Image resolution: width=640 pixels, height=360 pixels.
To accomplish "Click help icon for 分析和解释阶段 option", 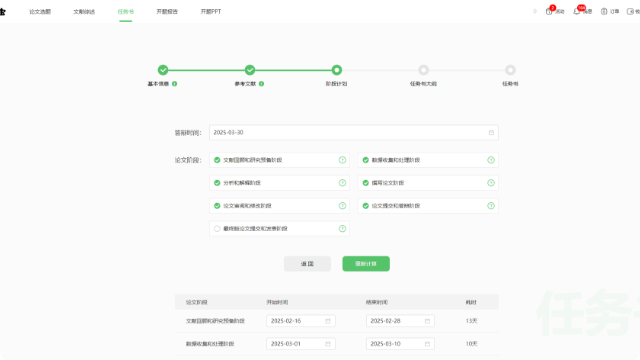I will point(342,183).
